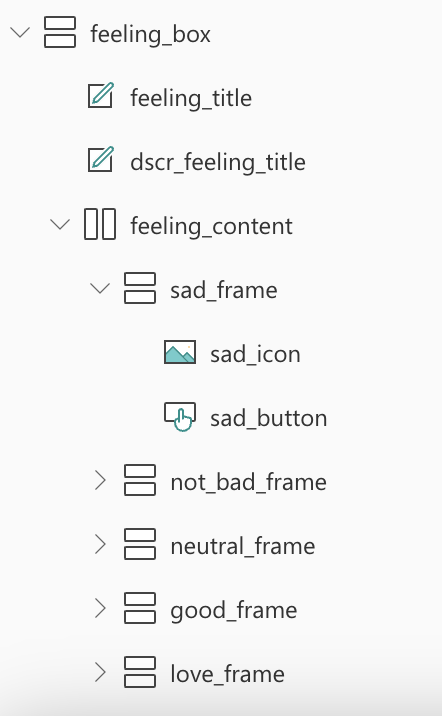Expand the not_bad_frame node
The width and height of the screenshot is (442, 716).
100,480
